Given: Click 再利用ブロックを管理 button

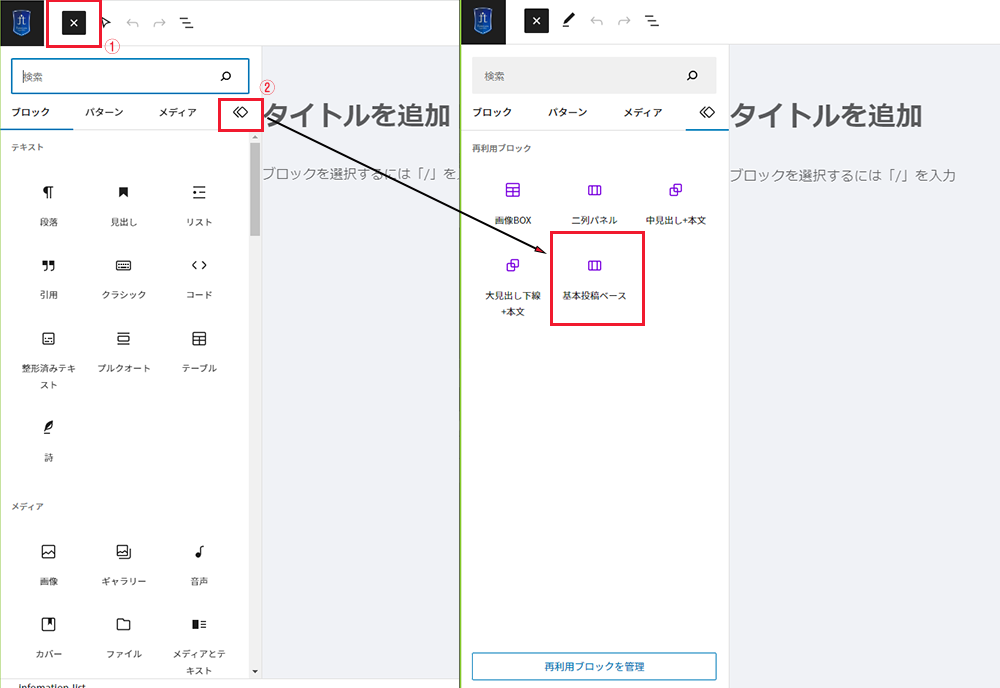Looking at the screenshot, I should point(594,666).
